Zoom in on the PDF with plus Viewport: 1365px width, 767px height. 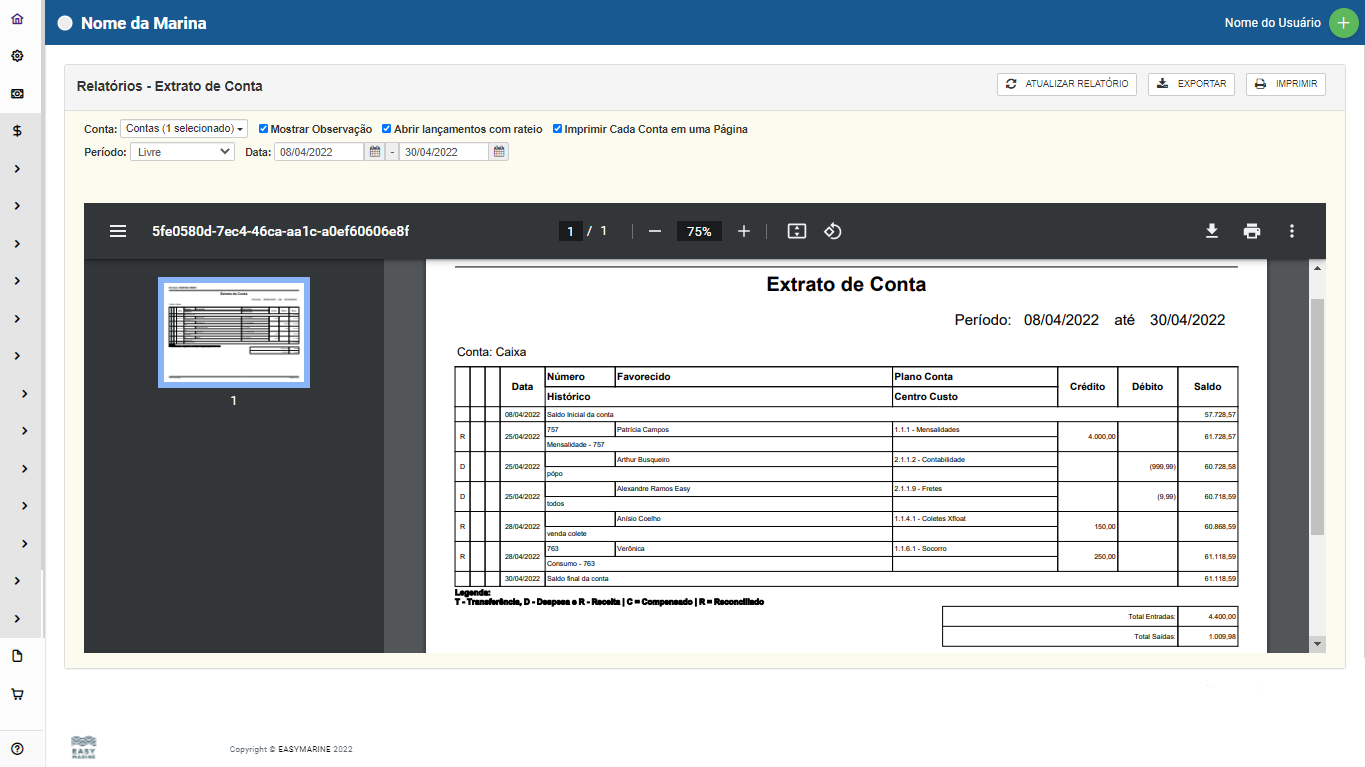(x=743, y=231)
